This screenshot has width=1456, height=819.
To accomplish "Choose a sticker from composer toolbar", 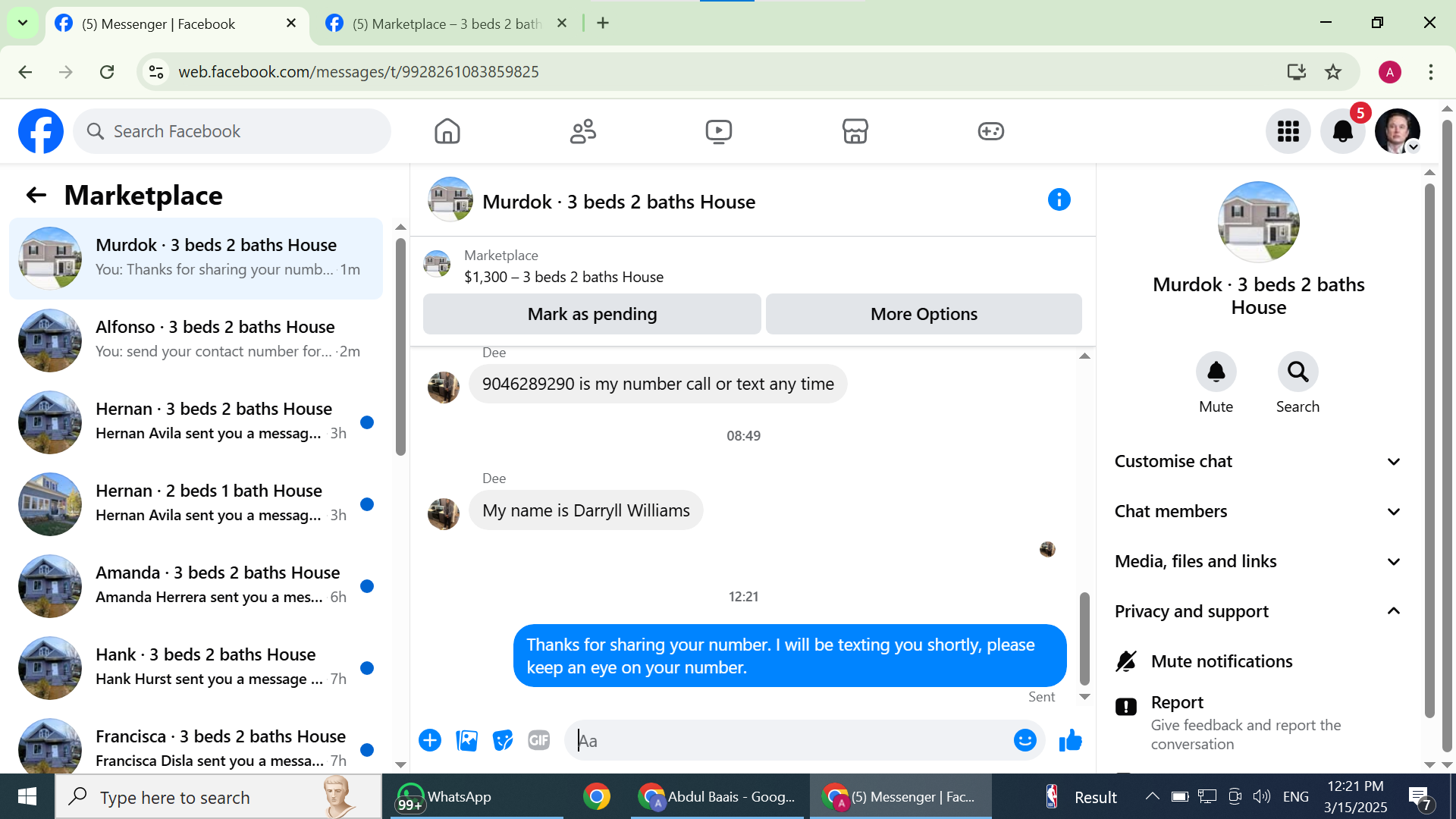I will [502, 740].
